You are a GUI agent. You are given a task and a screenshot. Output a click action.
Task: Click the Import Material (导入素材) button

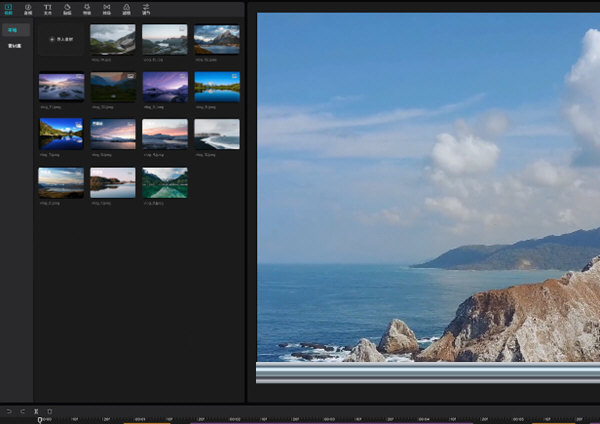click(61, 39)
